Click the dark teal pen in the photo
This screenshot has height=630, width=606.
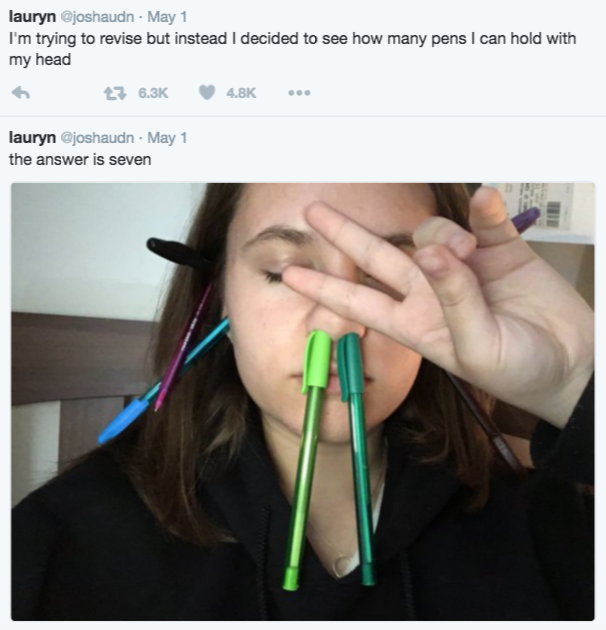tap(356, 460)
